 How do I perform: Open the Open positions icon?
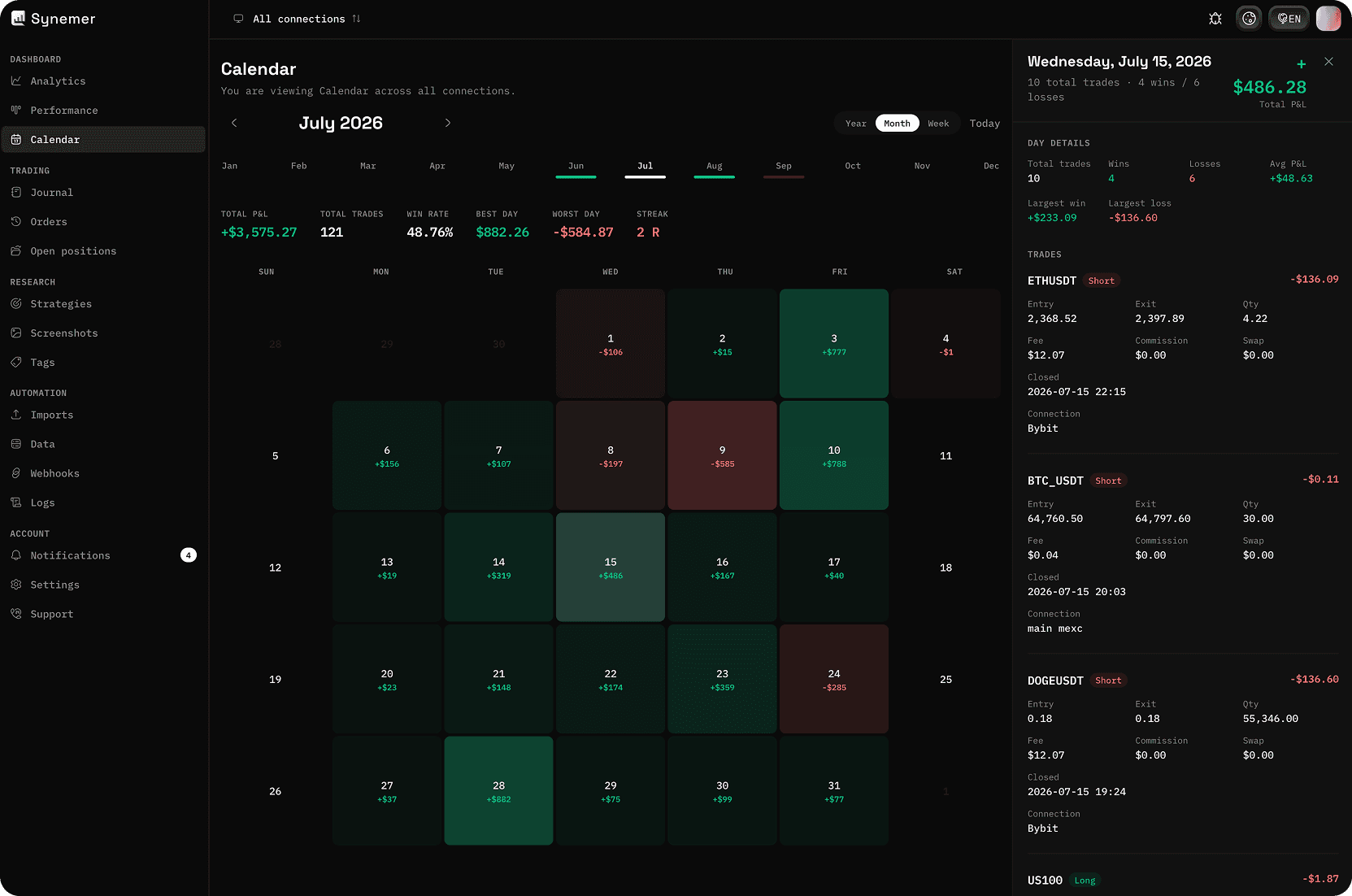16,251
